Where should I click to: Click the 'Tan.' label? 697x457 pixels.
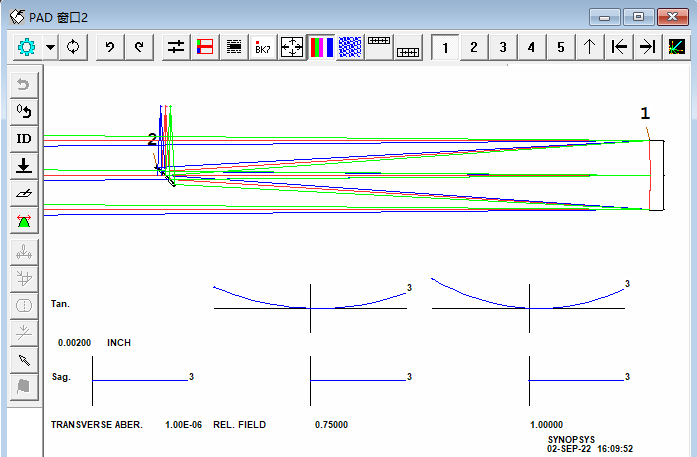(60, 304)
